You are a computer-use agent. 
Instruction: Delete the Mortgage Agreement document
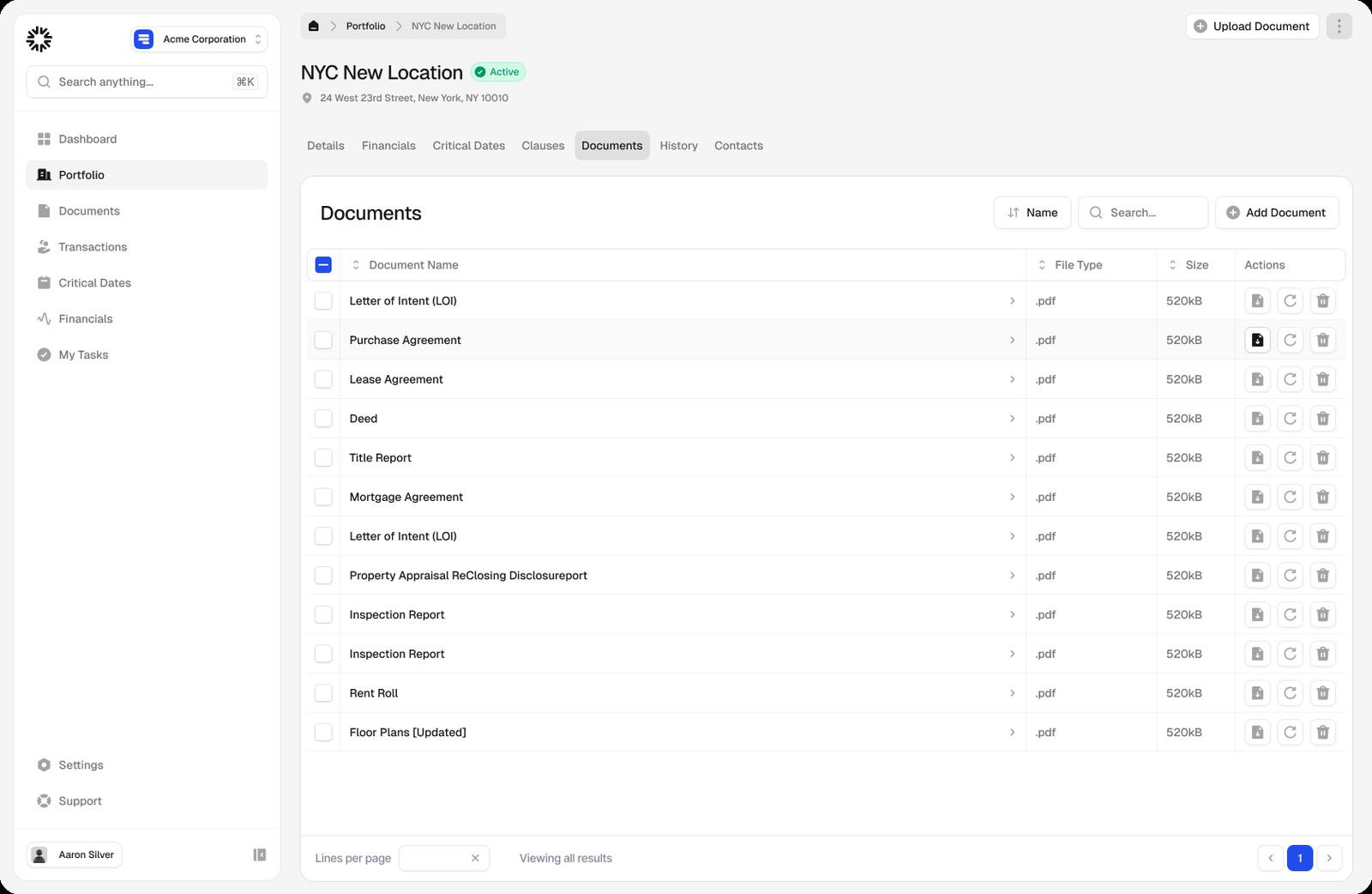[x=1323, y=497]
